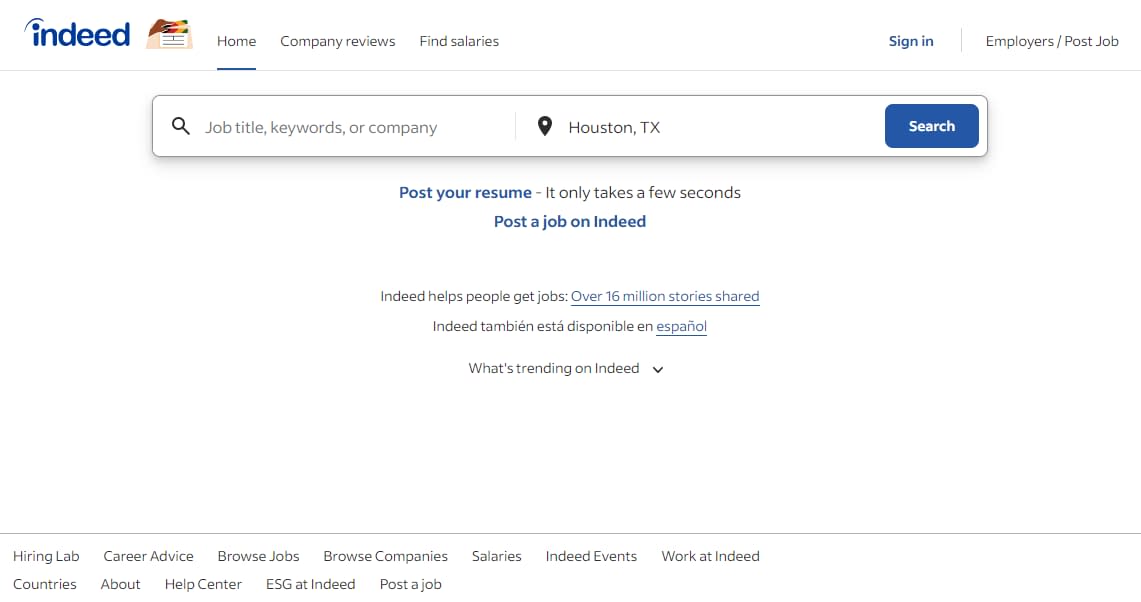
Task: Click the magnifying glass search icon
Action: click(x=181, y=126)
